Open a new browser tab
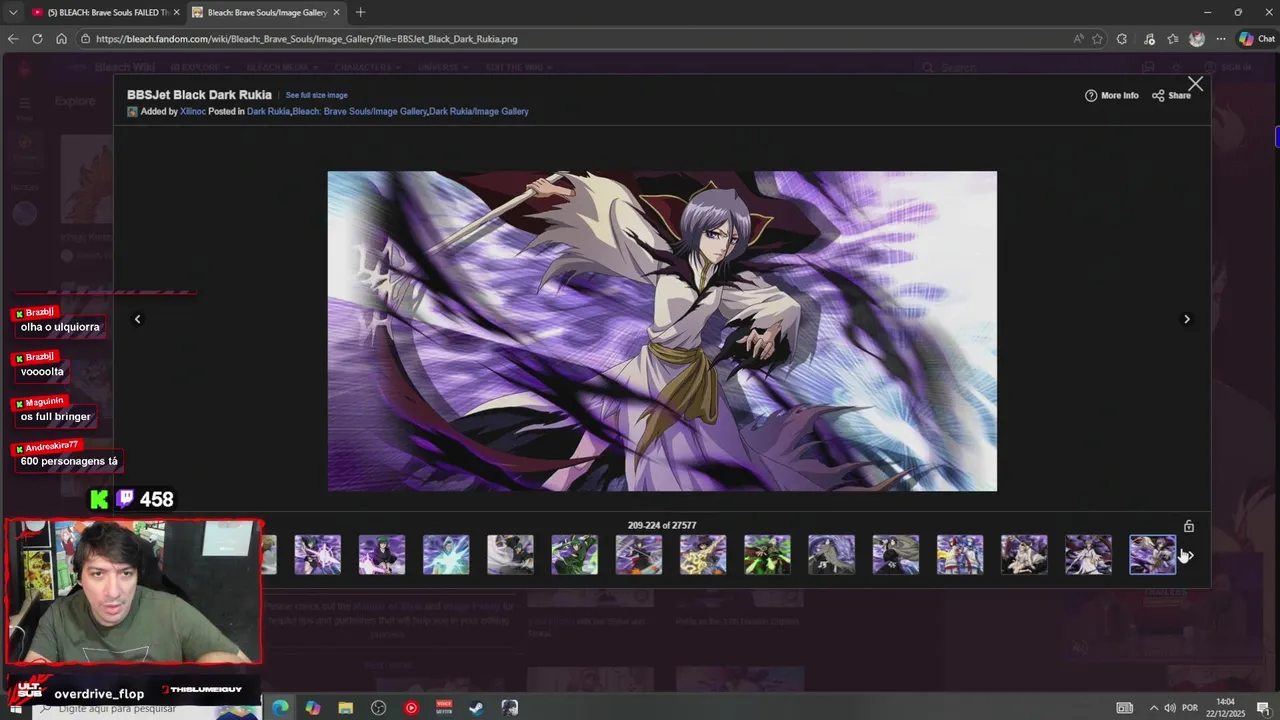Image resolution: width=1280 pixels, height=720 pixels. 360,12
